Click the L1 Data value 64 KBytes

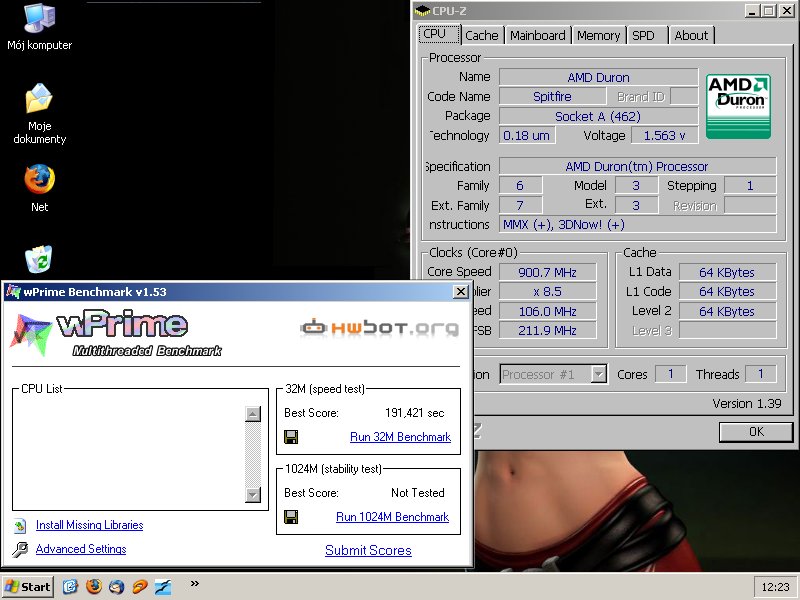pyautogui.click(x=727, y=272)
